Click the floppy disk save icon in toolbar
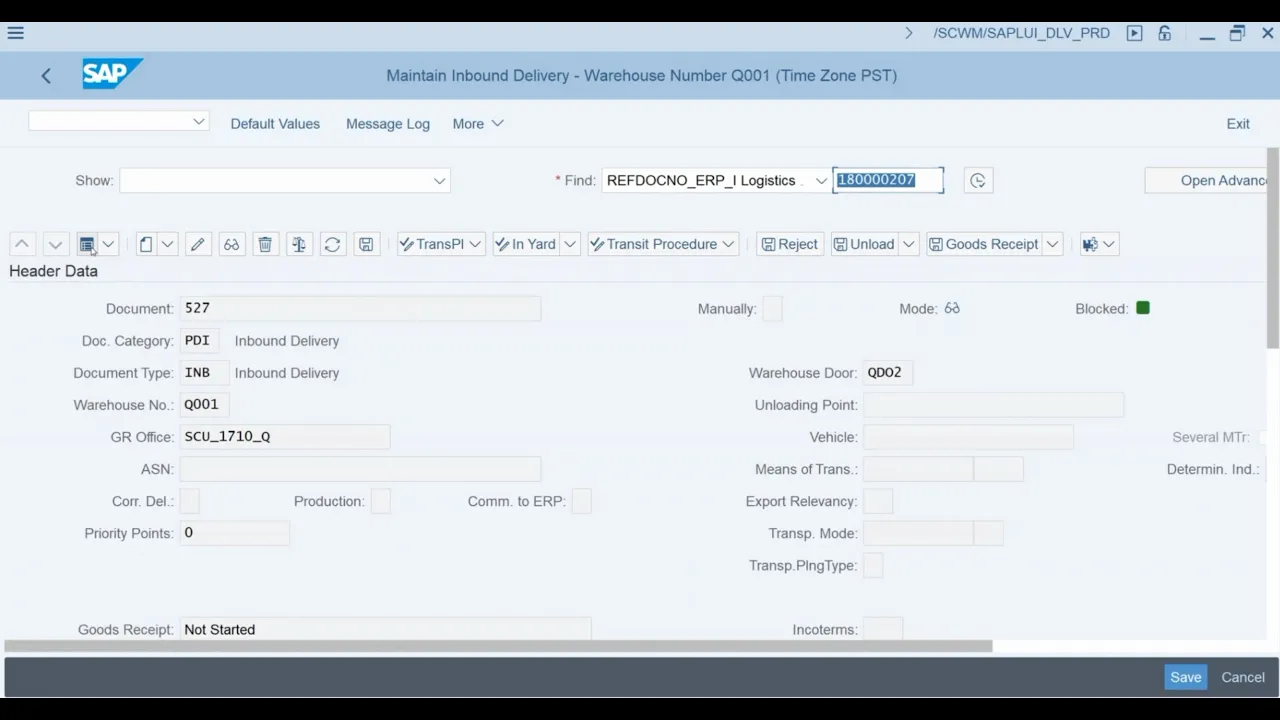This screenshot has height=720, width=1280. 366,244
